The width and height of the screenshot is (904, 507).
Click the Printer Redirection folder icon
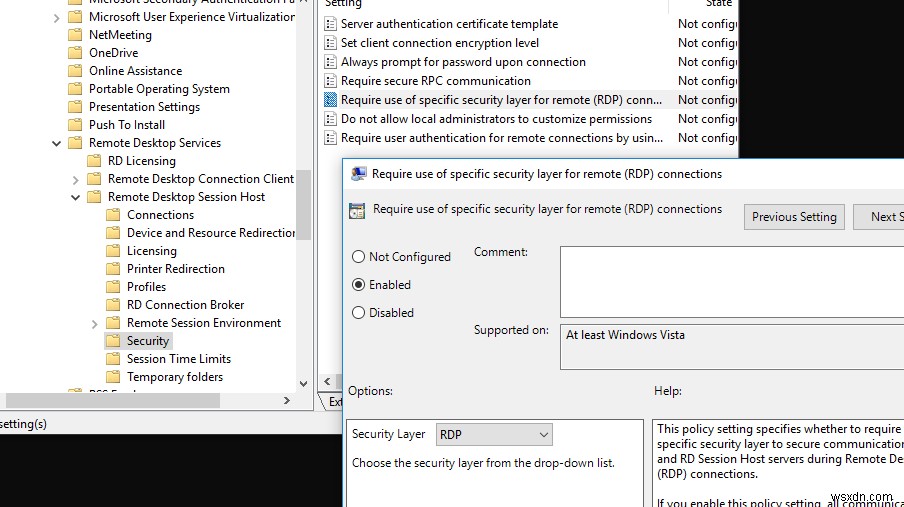[x=112, y=269]
